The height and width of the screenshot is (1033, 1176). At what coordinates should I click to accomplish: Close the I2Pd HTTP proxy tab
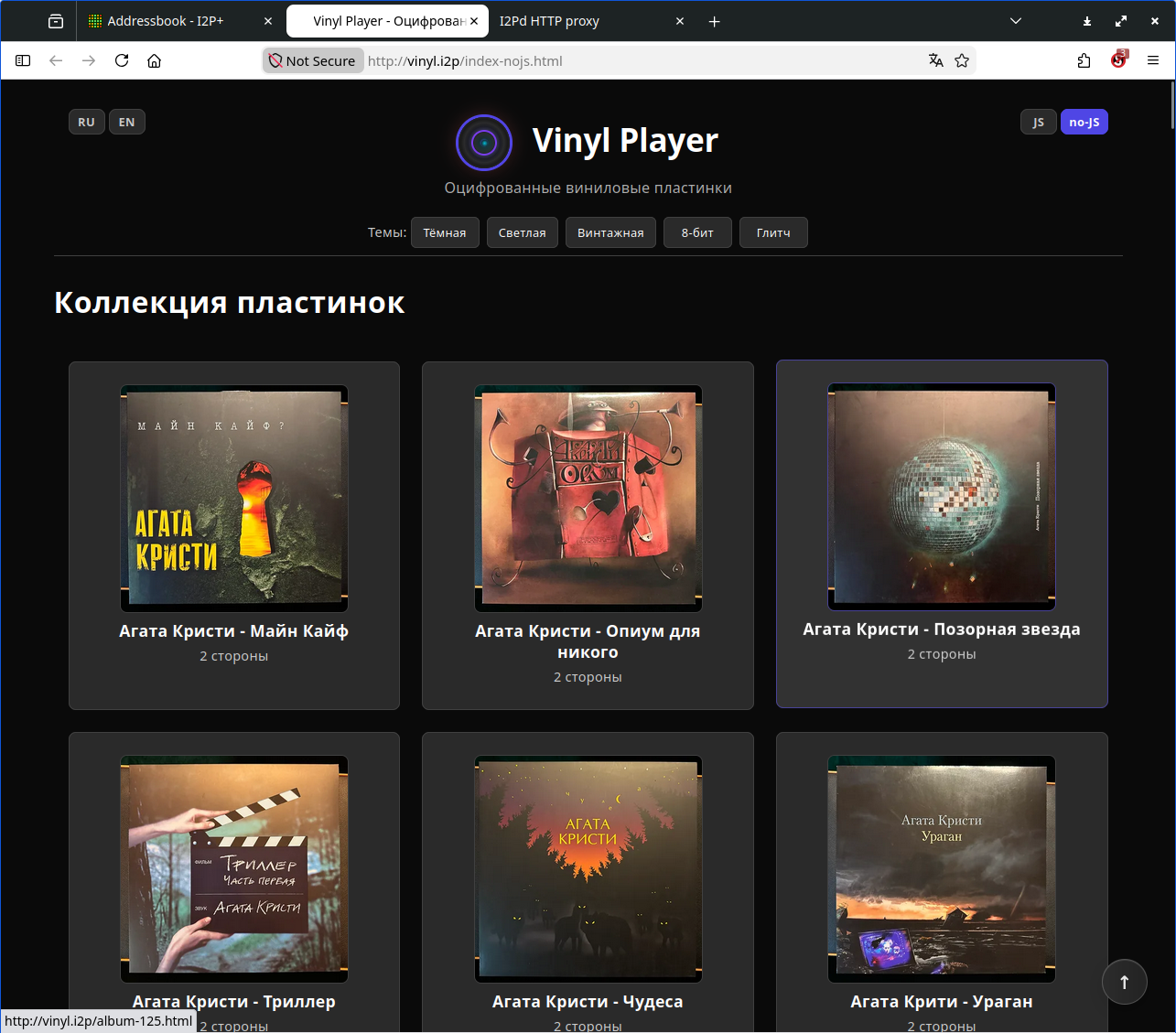tap(680, 21)
